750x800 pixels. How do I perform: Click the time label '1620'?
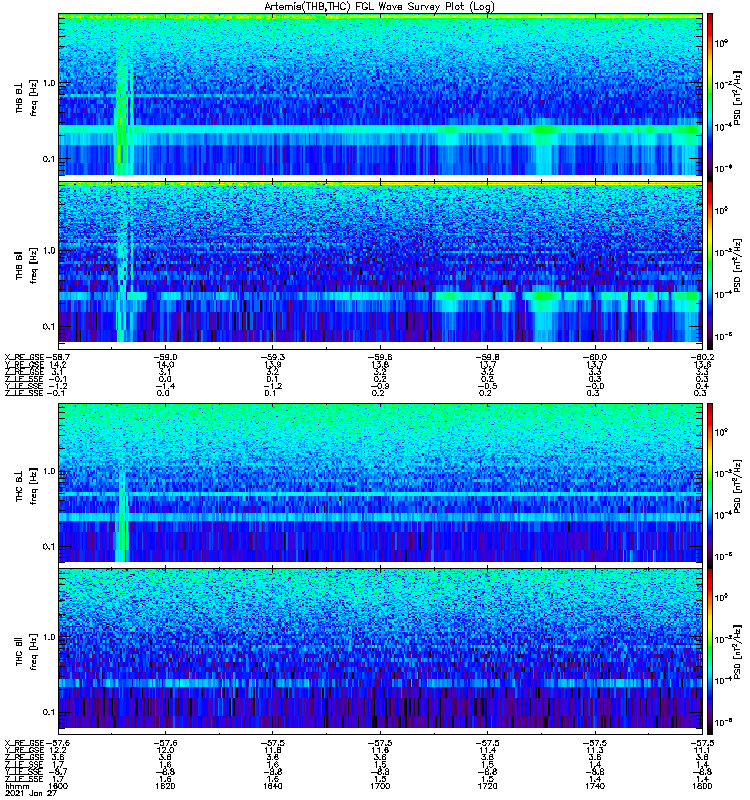(165, 786)
